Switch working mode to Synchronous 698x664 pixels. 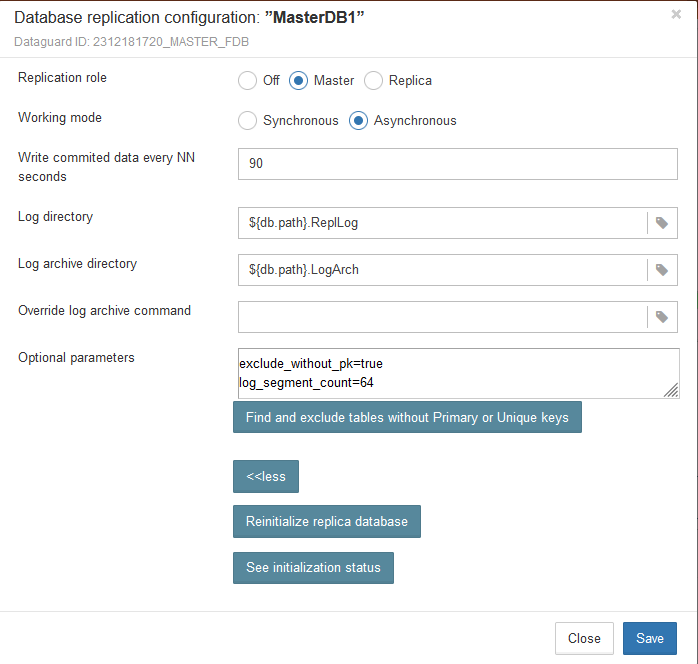coord(248,121)
